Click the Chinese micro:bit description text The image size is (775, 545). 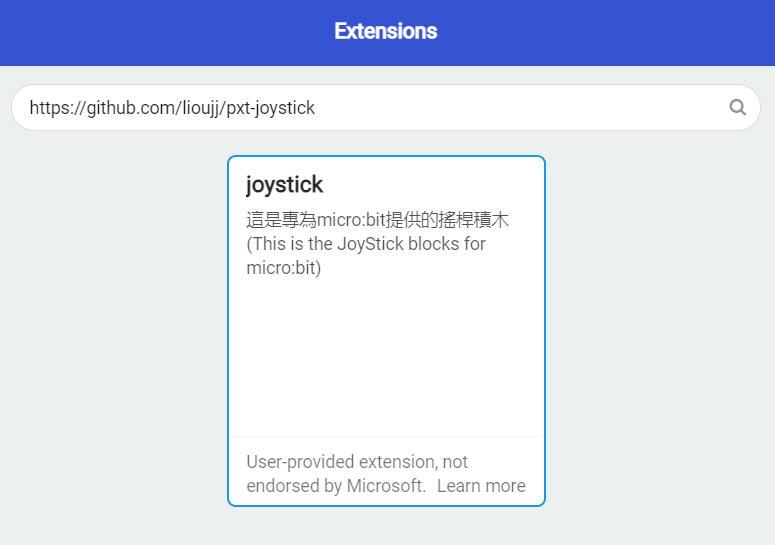click(x=377, y=220)
